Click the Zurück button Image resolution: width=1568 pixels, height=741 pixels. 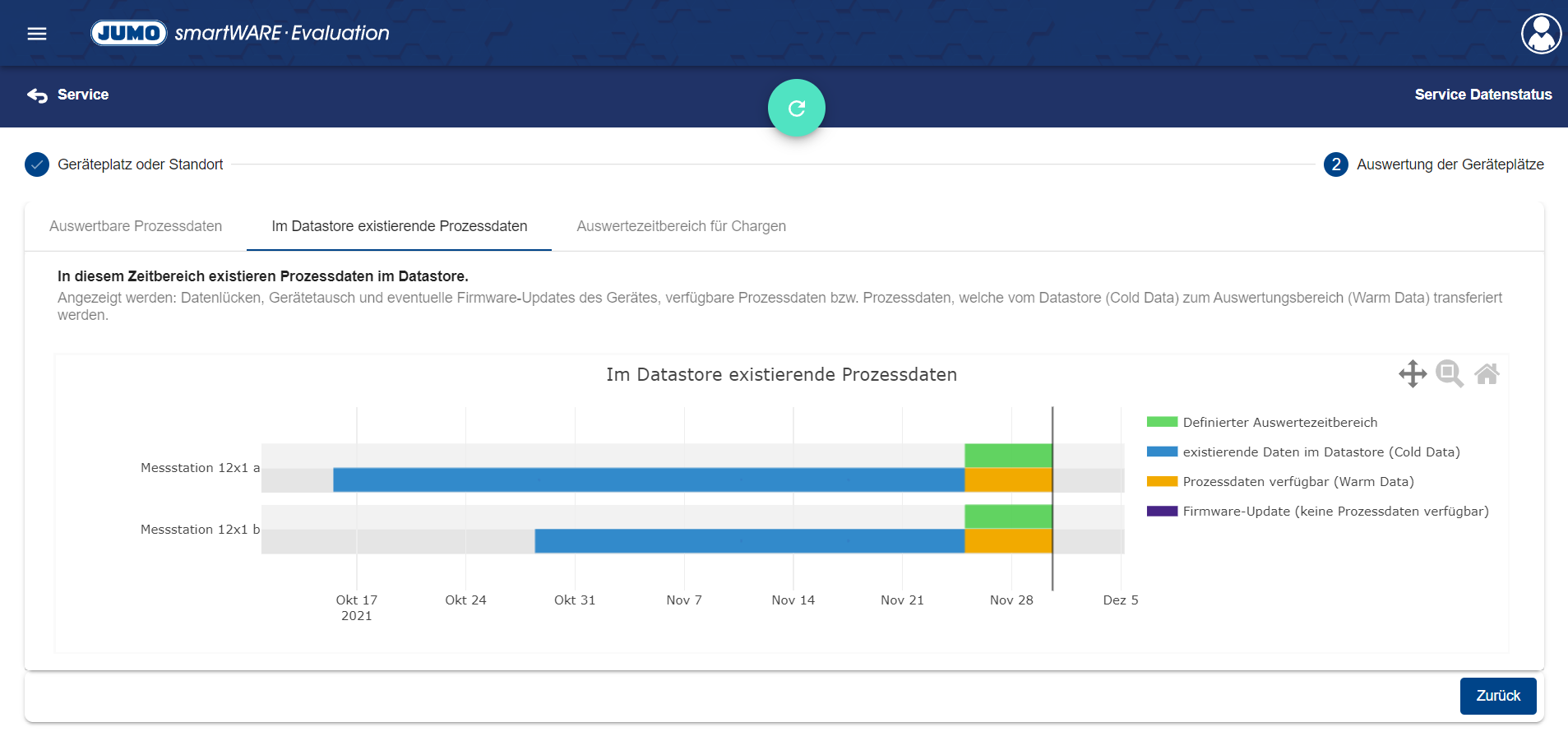(1497, 696)
